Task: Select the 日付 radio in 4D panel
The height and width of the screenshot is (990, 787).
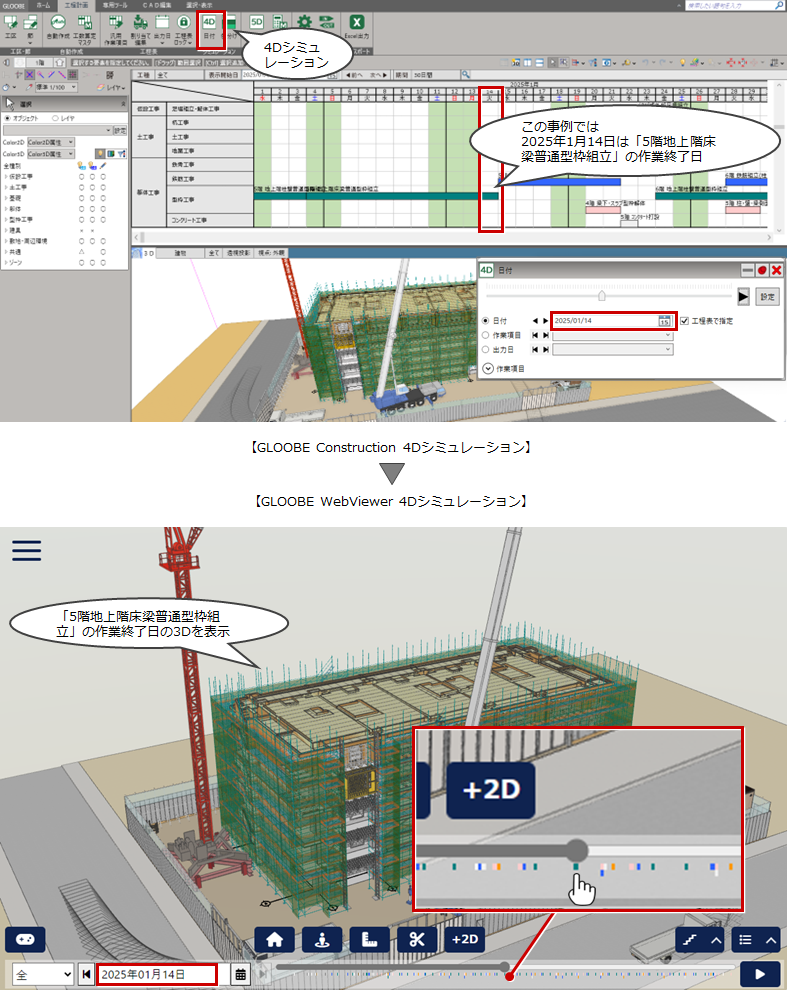Action: [486, 321]
